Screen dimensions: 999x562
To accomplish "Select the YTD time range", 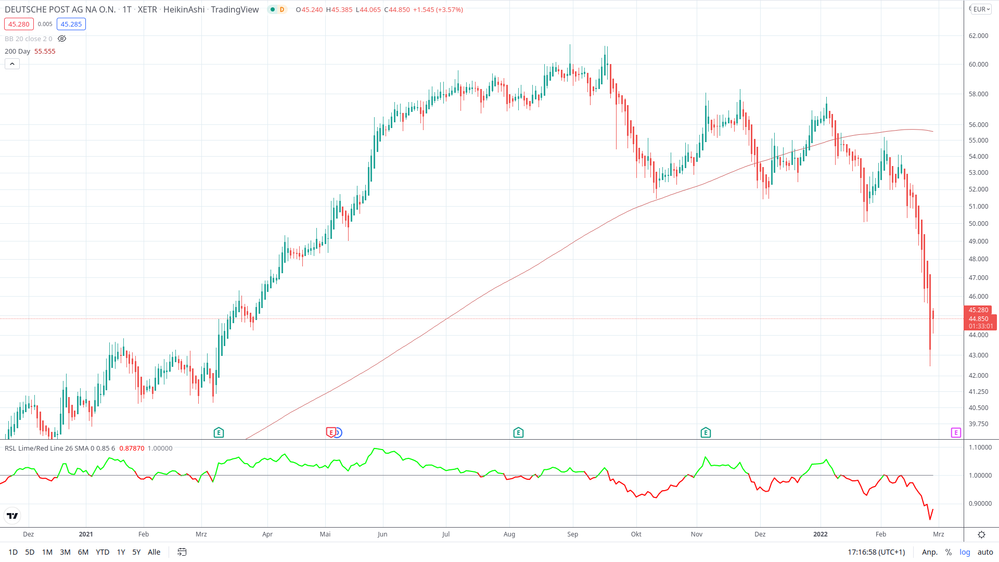I will [x=102, y=552].
